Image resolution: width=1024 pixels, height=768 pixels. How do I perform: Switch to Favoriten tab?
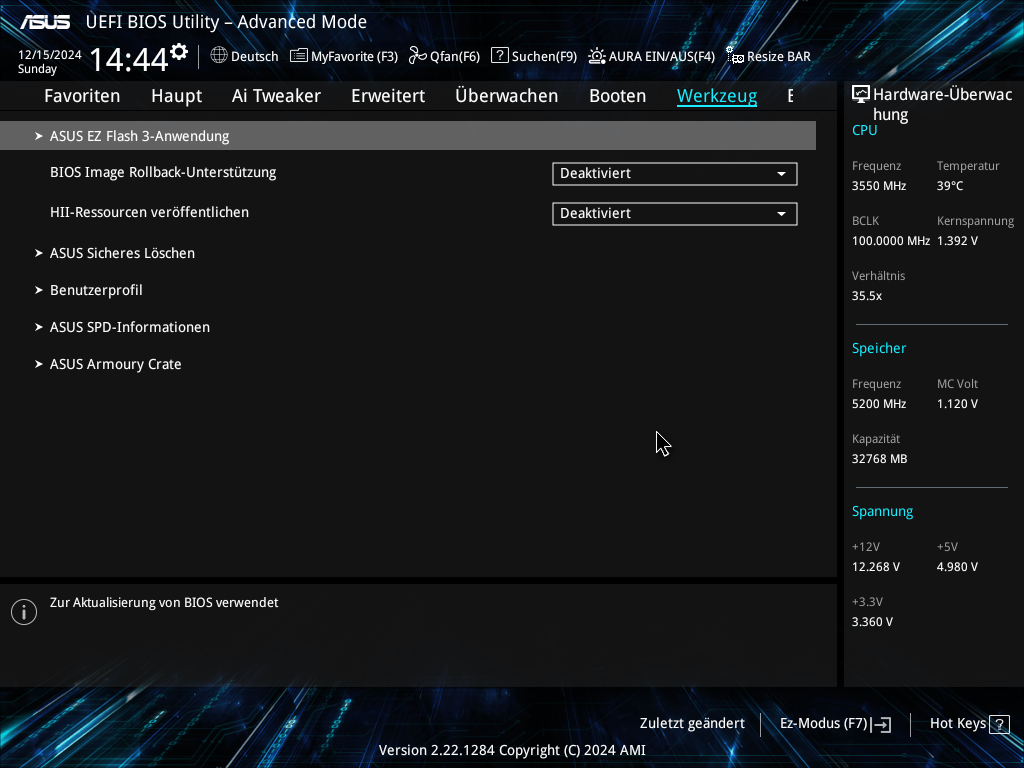tap(82, 96)
